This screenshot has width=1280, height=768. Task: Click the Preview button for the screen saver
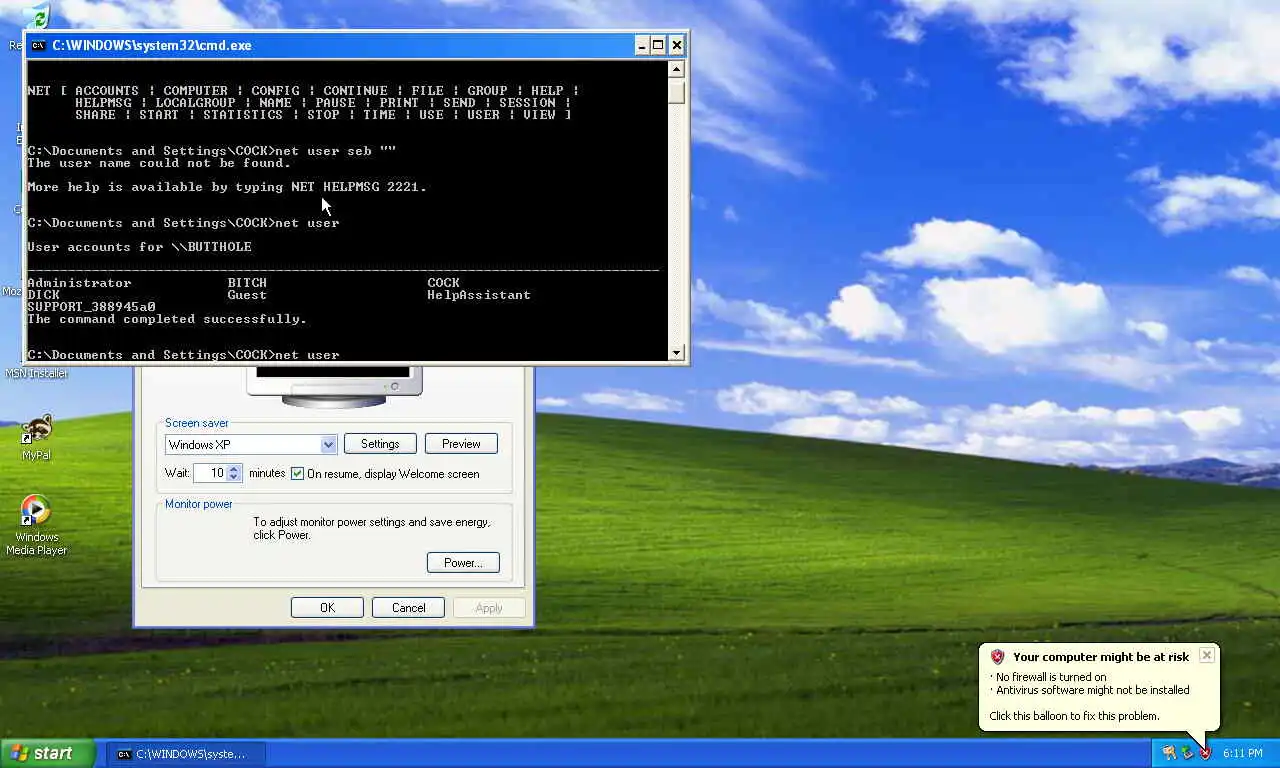tap(461, 444)
